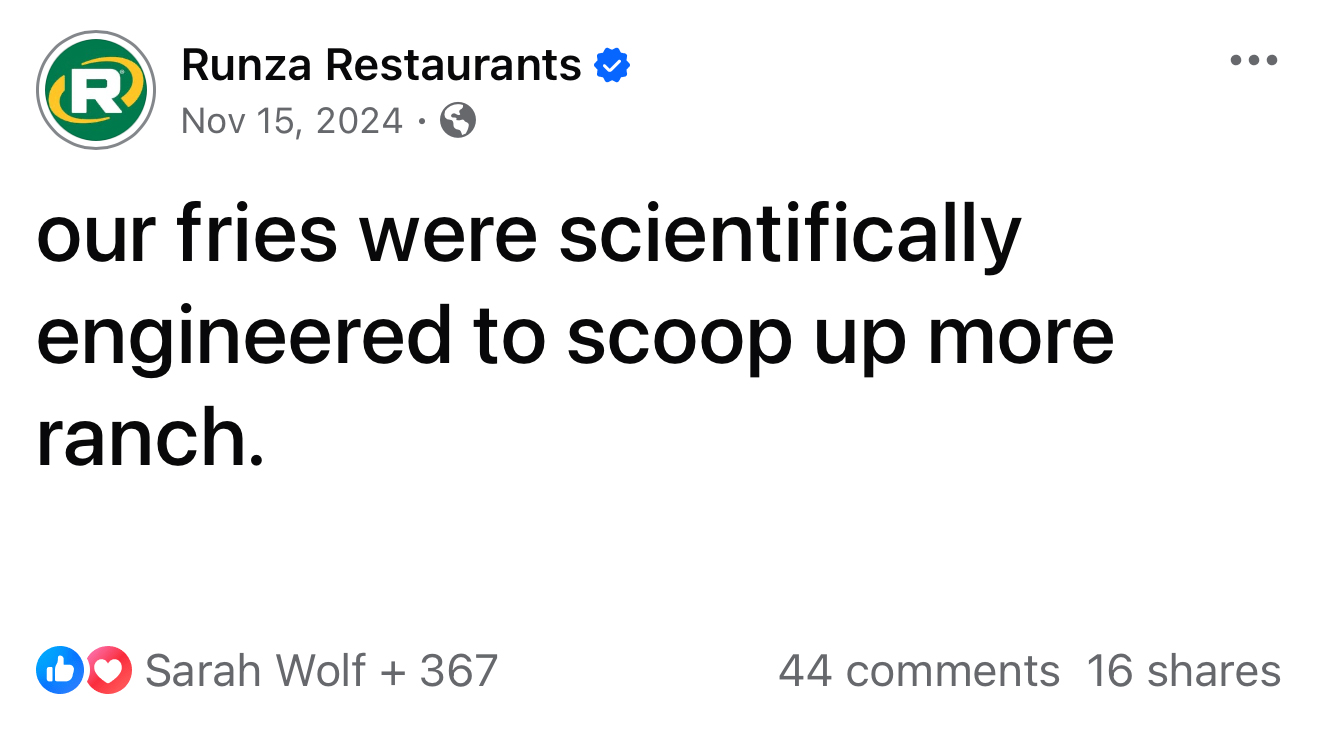The width and height of the screenshot is (1320, 738).
Task: Click the word "were" in the post
Action: tap(448, 236)
